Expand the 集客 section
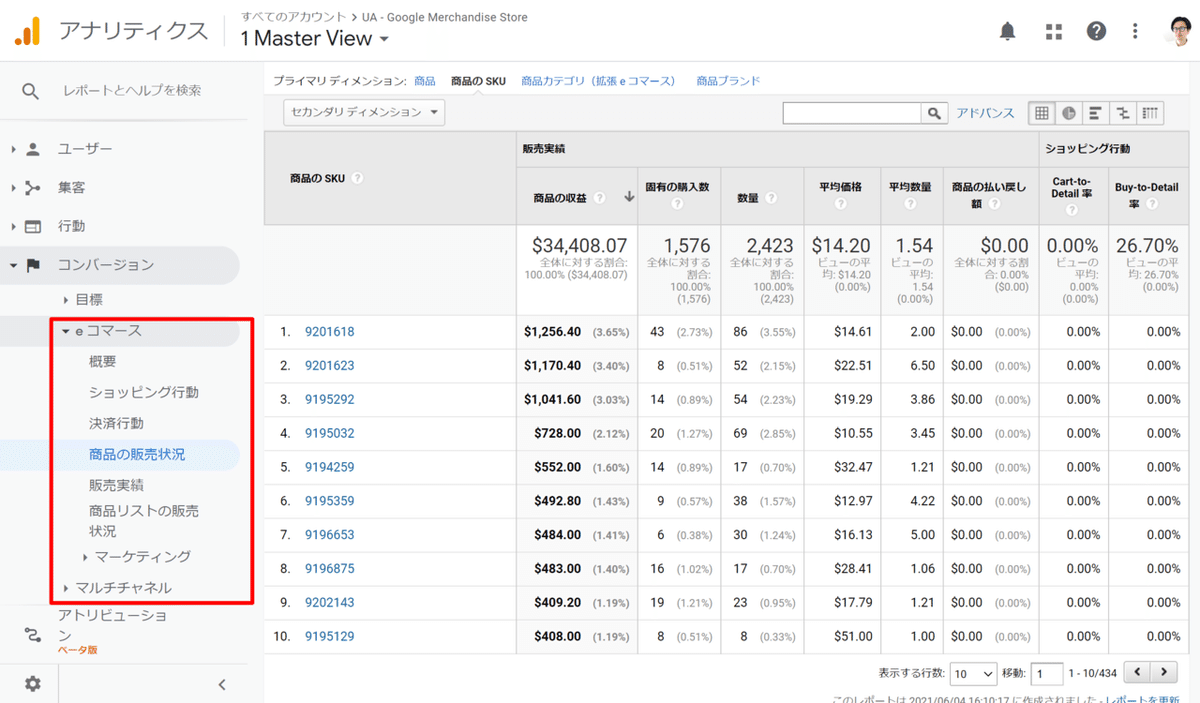The height and width of the screenshot is (703, 1200). (x=13, y=187)
